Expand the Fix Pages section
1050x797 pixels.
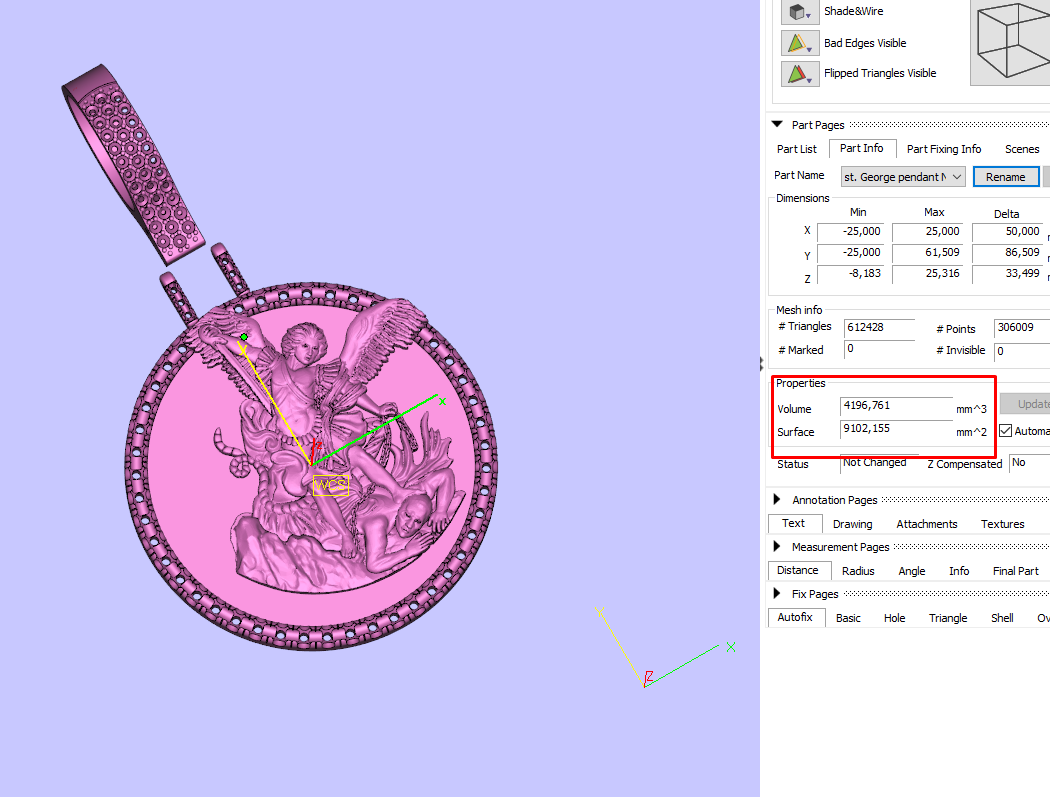coord(777,593)
